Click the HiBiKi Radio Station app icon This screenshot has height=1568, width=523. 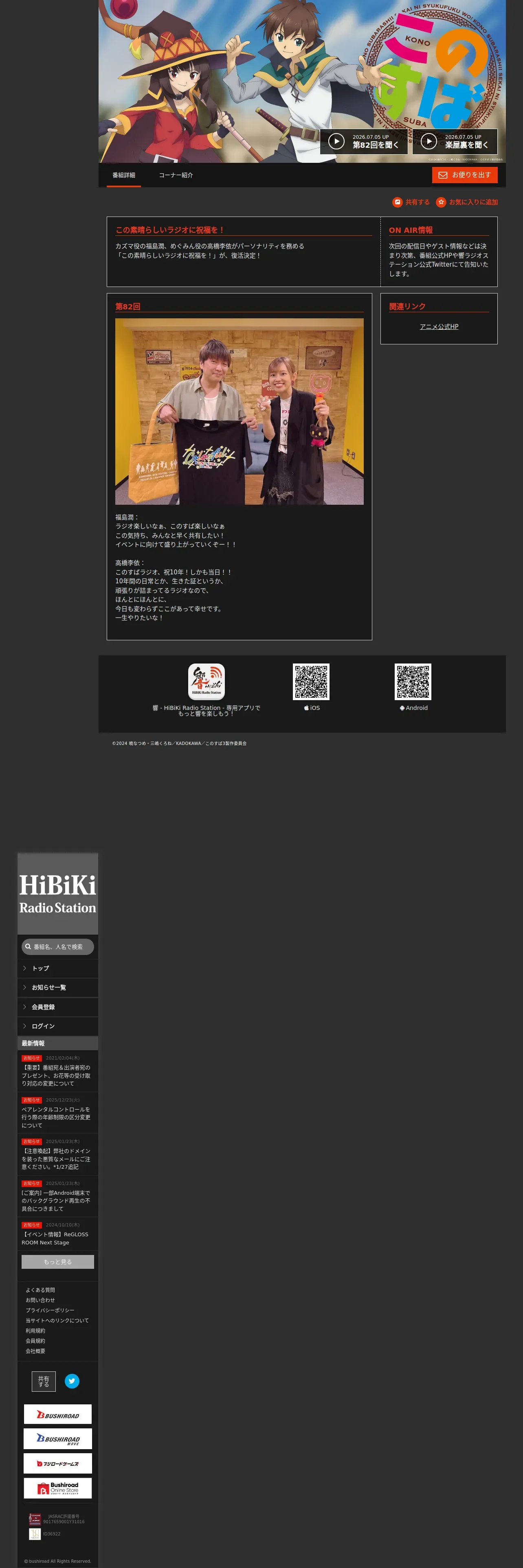[207, 682]
